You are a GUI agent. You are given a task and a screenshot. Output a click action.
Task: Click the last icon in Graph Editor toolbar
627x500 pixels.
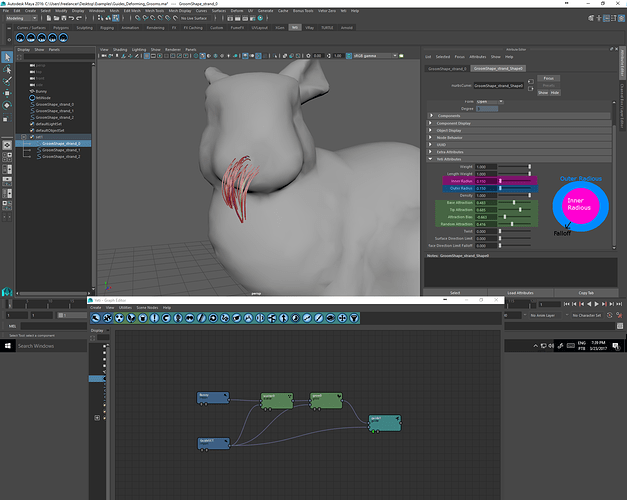(355, 318)
